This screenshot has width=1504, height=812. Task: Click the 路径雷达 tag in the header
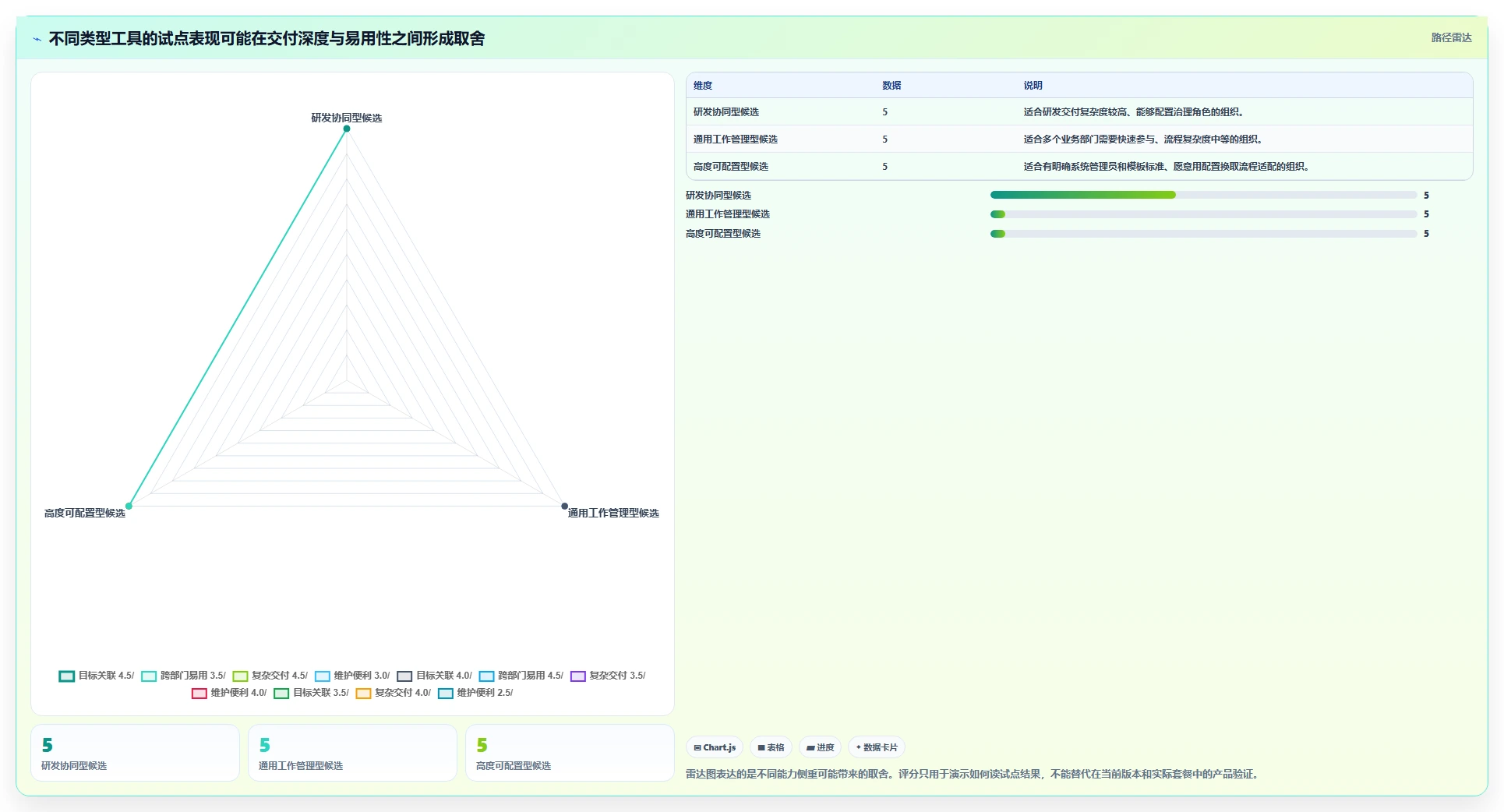point(1451,38)
